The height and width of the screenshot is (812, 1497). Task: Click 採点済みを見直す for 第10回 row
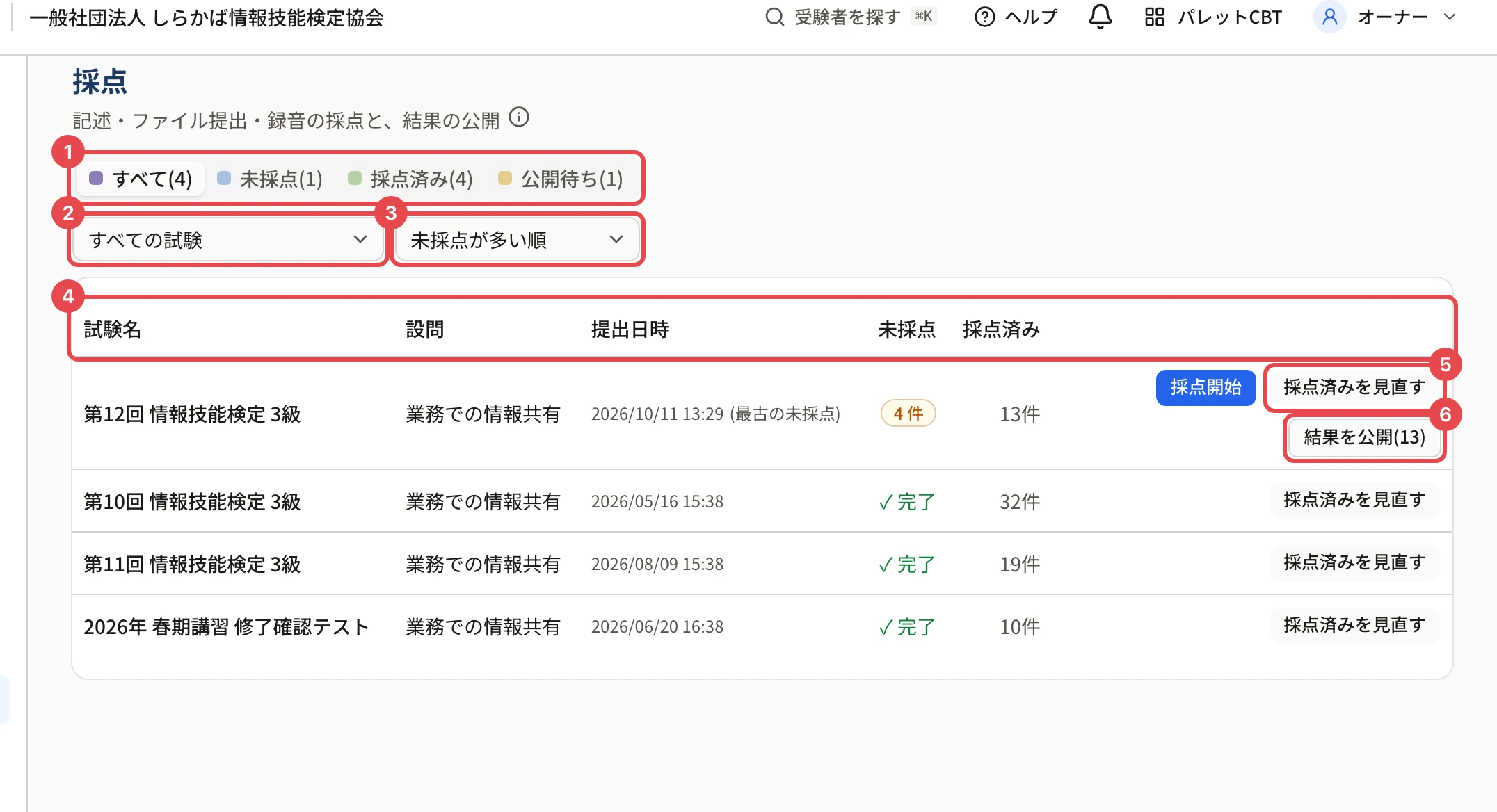click(1354, 500)
